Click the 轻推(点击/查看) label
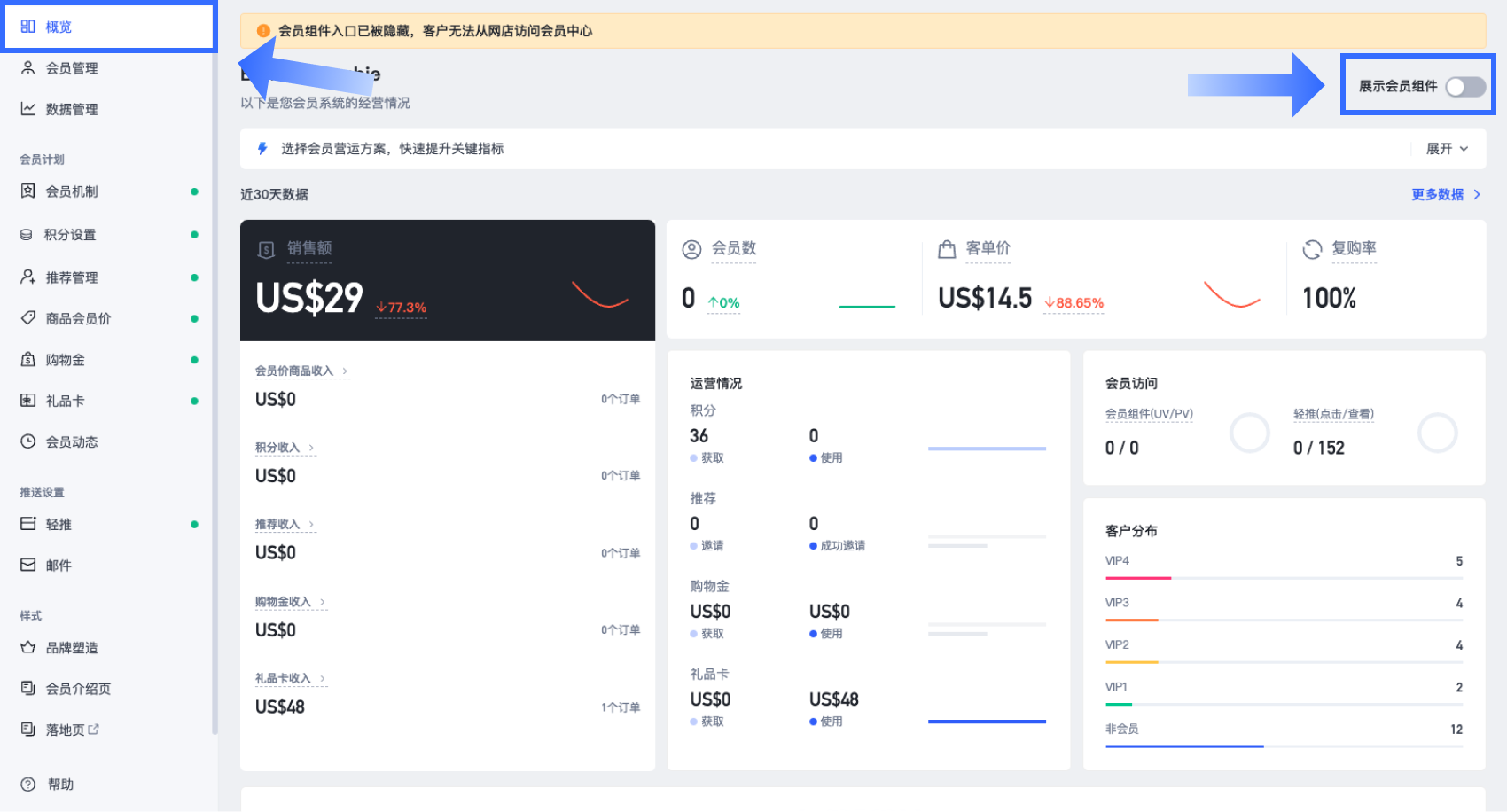Viewport: 1507px width, 812px height. pos(1333,414)
